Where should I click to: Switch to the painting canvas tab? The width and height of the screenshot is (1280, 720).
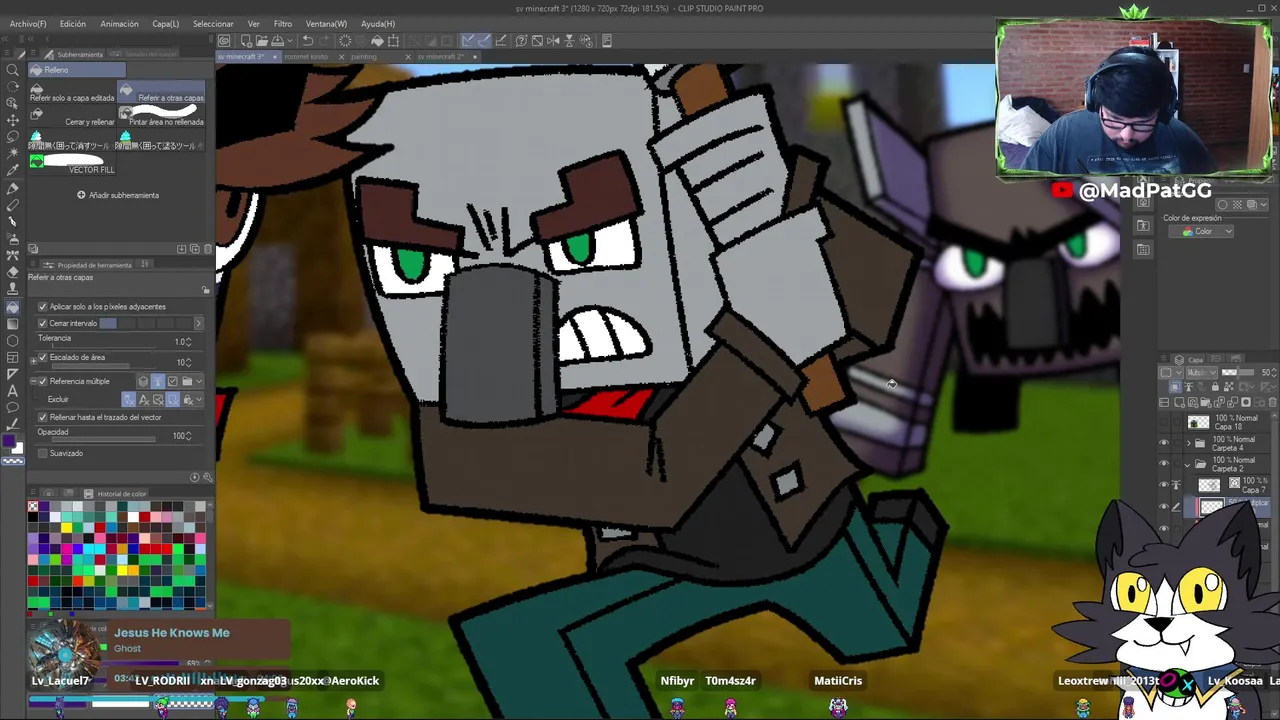pyautogui.click(x=364, y=57)
